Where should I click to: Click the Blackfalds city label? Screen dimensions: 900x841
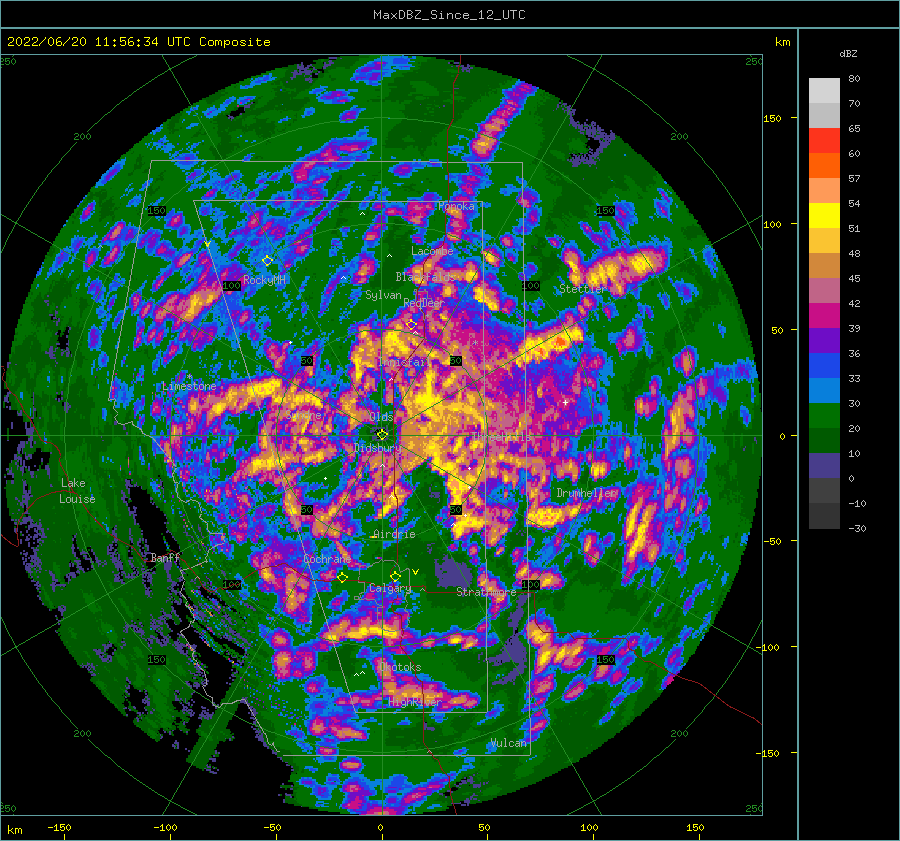(x=425, y=277)
